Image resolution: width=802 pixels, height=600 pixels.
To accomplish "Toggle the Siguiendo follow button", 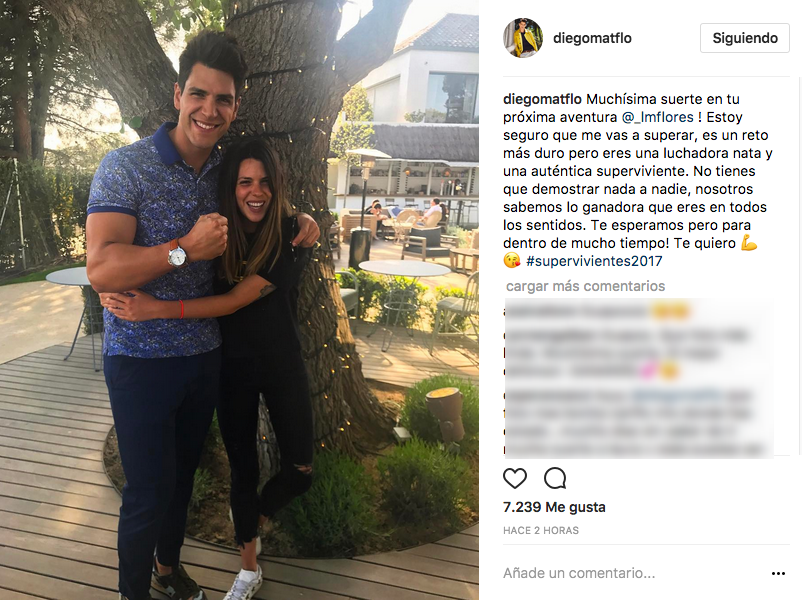I will click(745, 38).
